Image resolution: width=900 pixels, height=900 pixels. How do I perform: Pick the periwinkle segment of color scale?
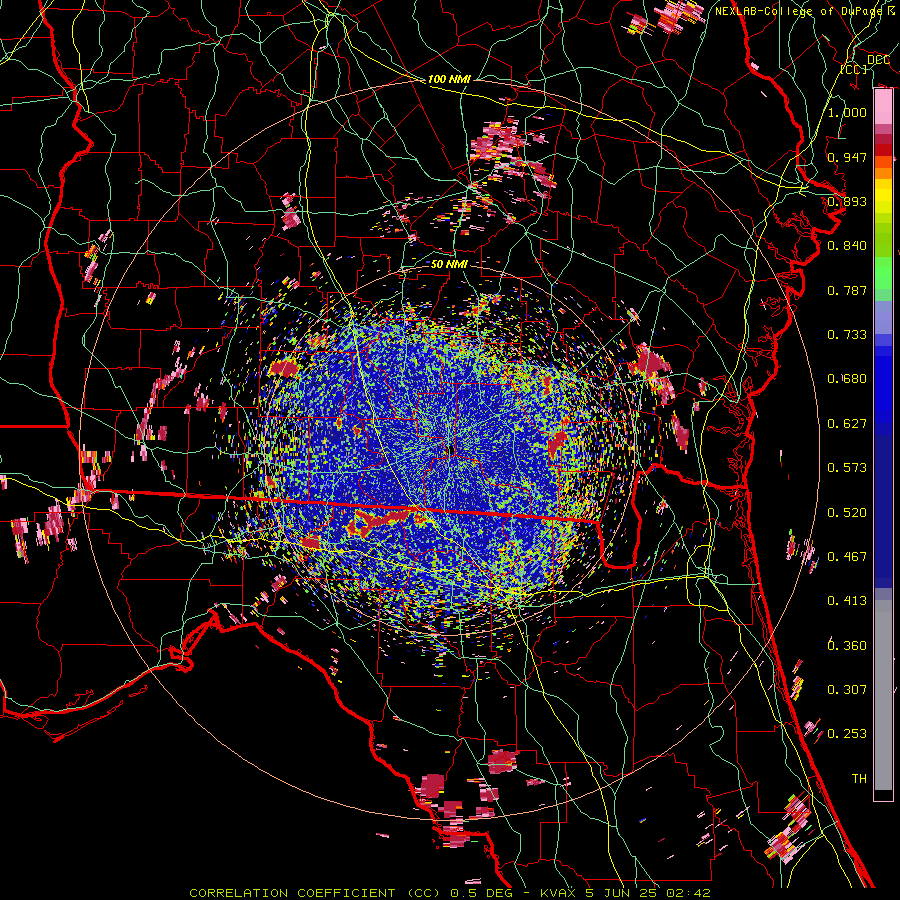pyautogui.click(x=883, y=317)
